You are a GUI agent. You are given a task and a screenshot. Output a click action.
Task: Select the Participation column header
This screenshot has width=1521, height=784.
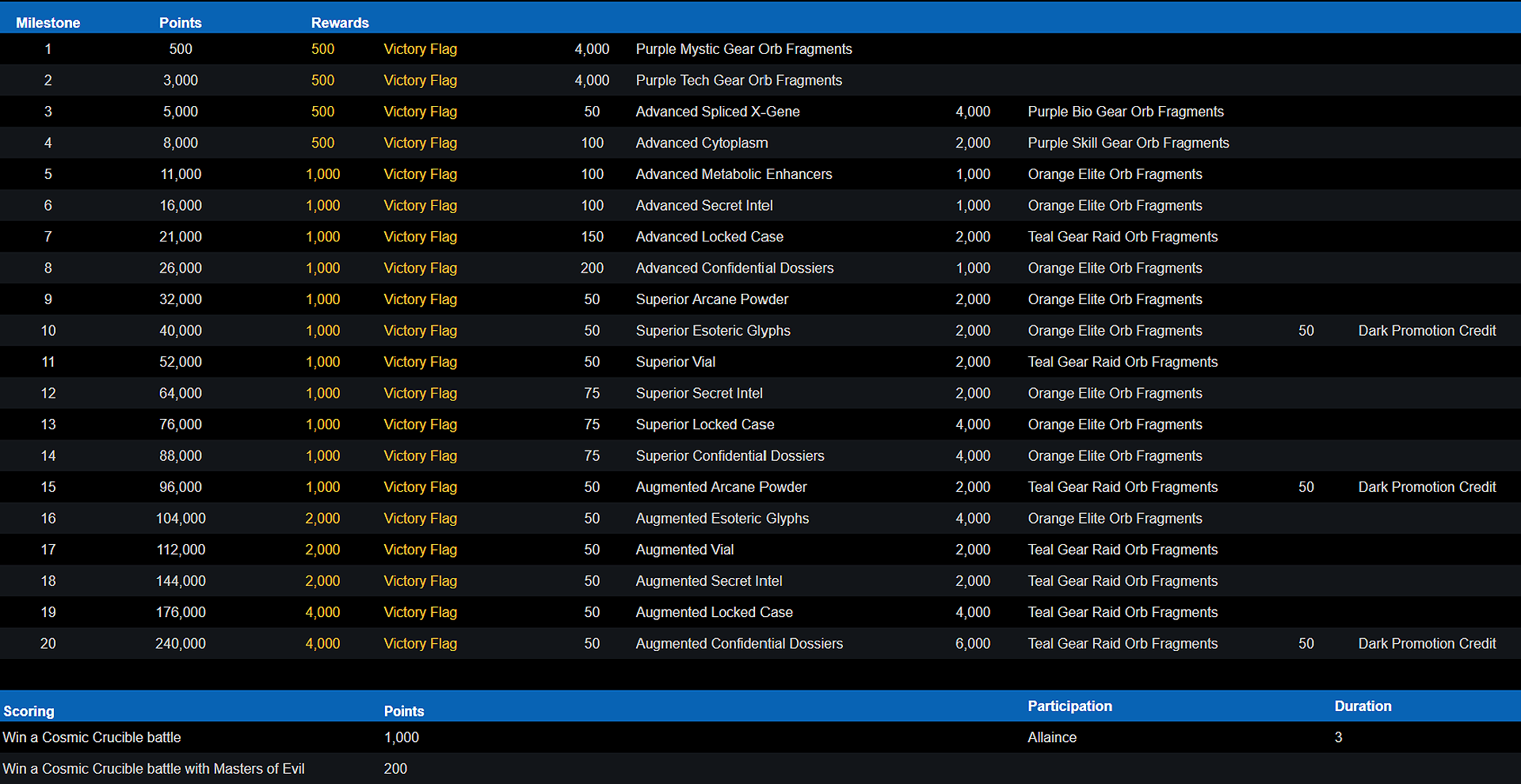coord(1069,706)
